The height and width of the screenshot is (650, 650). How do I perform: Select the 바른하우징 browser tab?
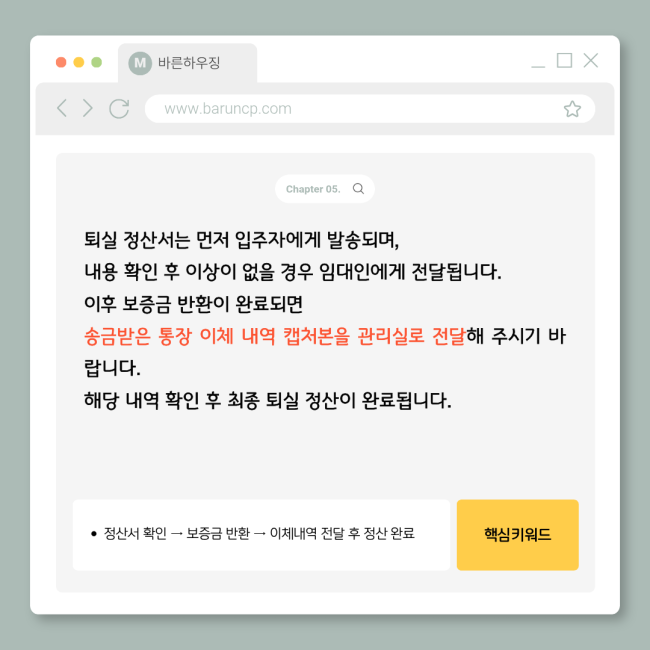tap(187, 63)
